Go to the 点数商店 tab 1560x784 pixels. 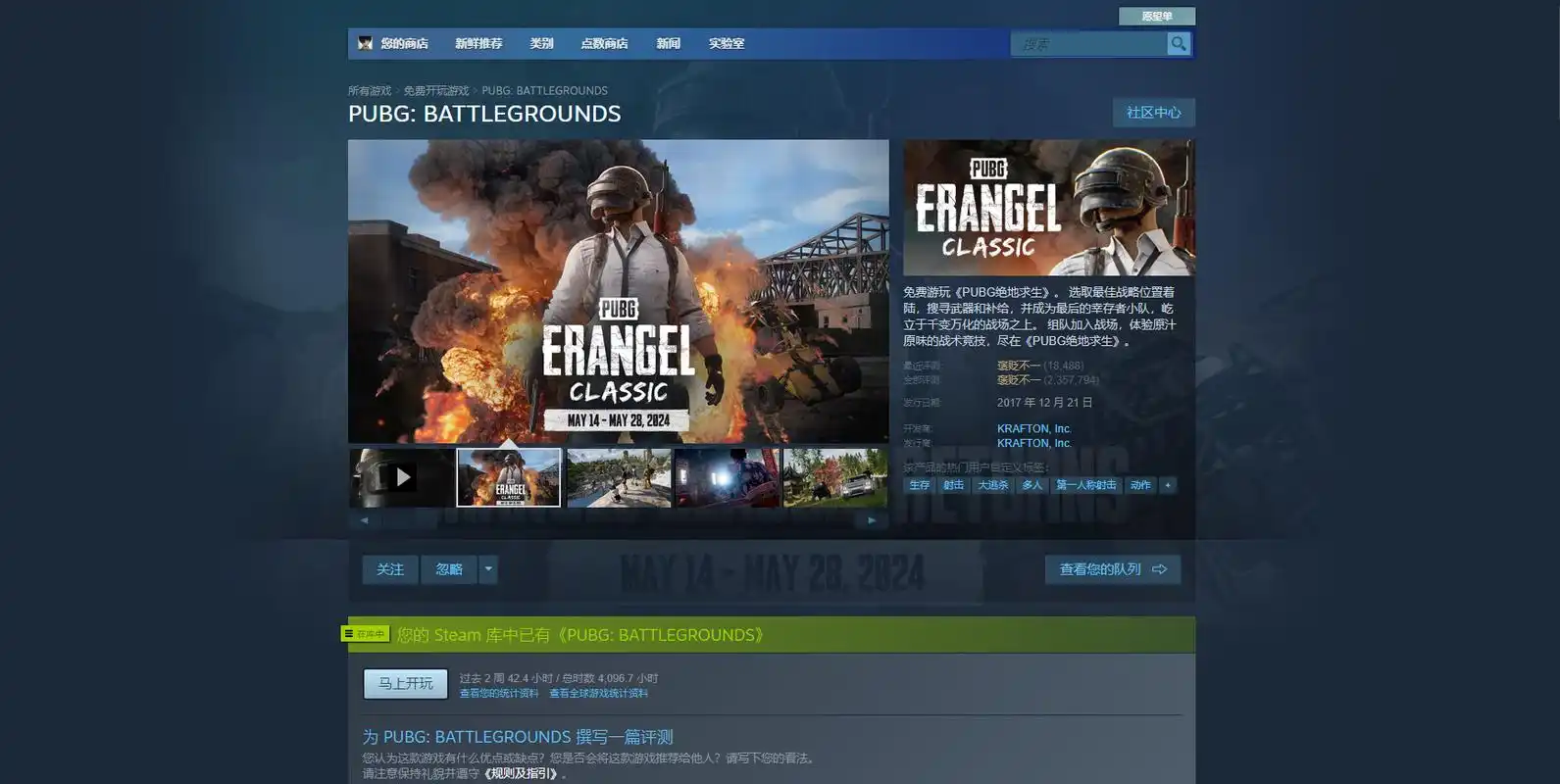point(604,43)
